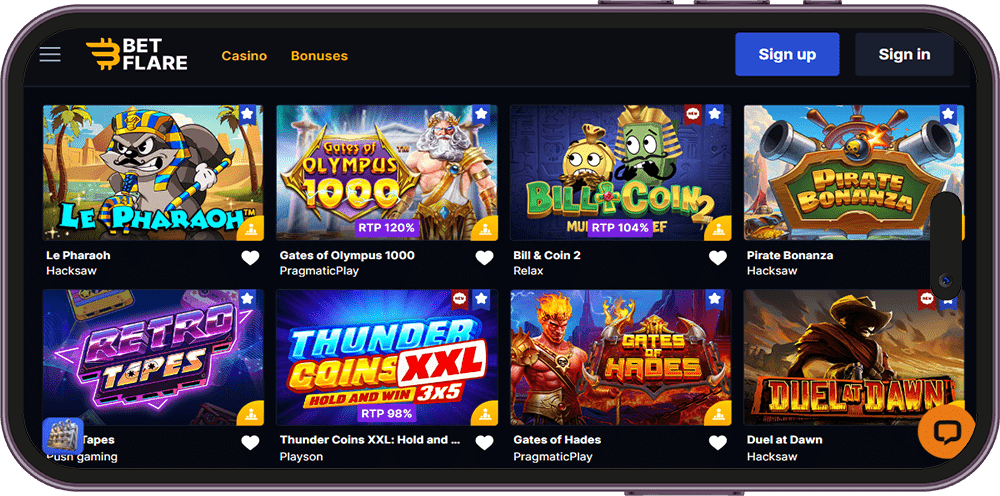This screenshot has width=1000, height=496.
Task: Click the Sign up button
Action: click(787, 55)
